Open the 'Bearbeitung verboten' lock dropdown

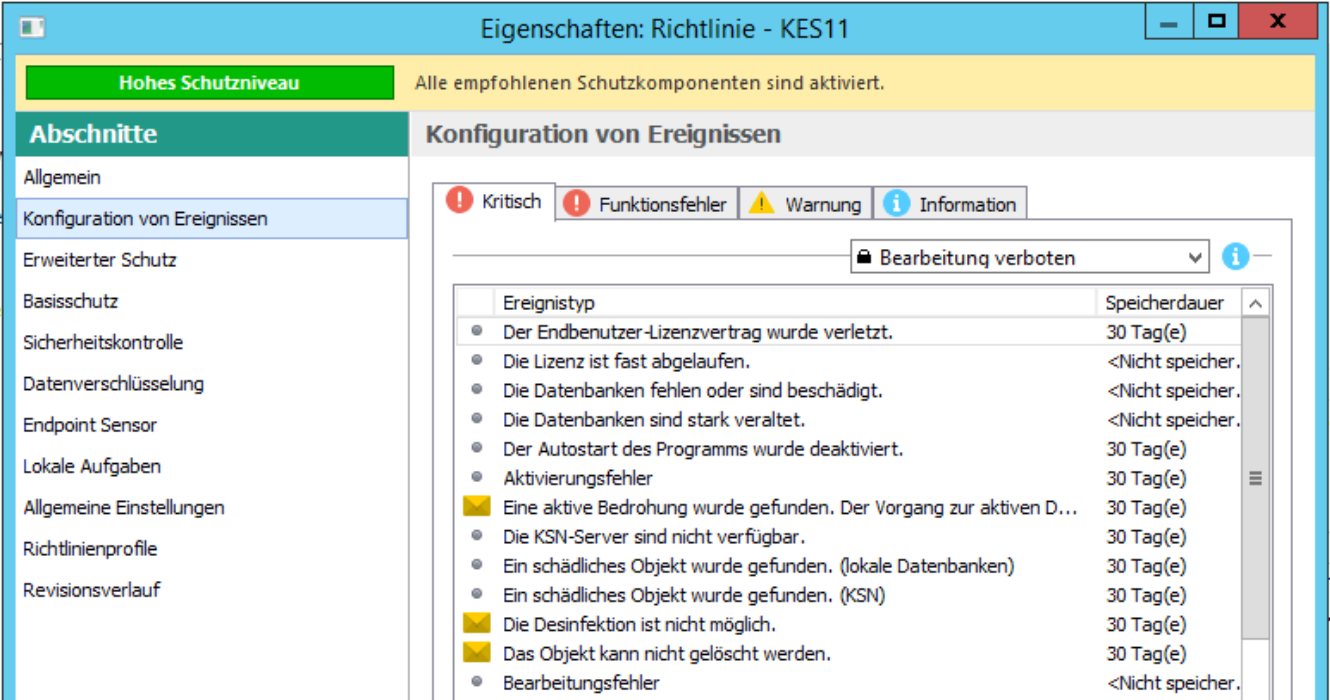coord(1029,257)
